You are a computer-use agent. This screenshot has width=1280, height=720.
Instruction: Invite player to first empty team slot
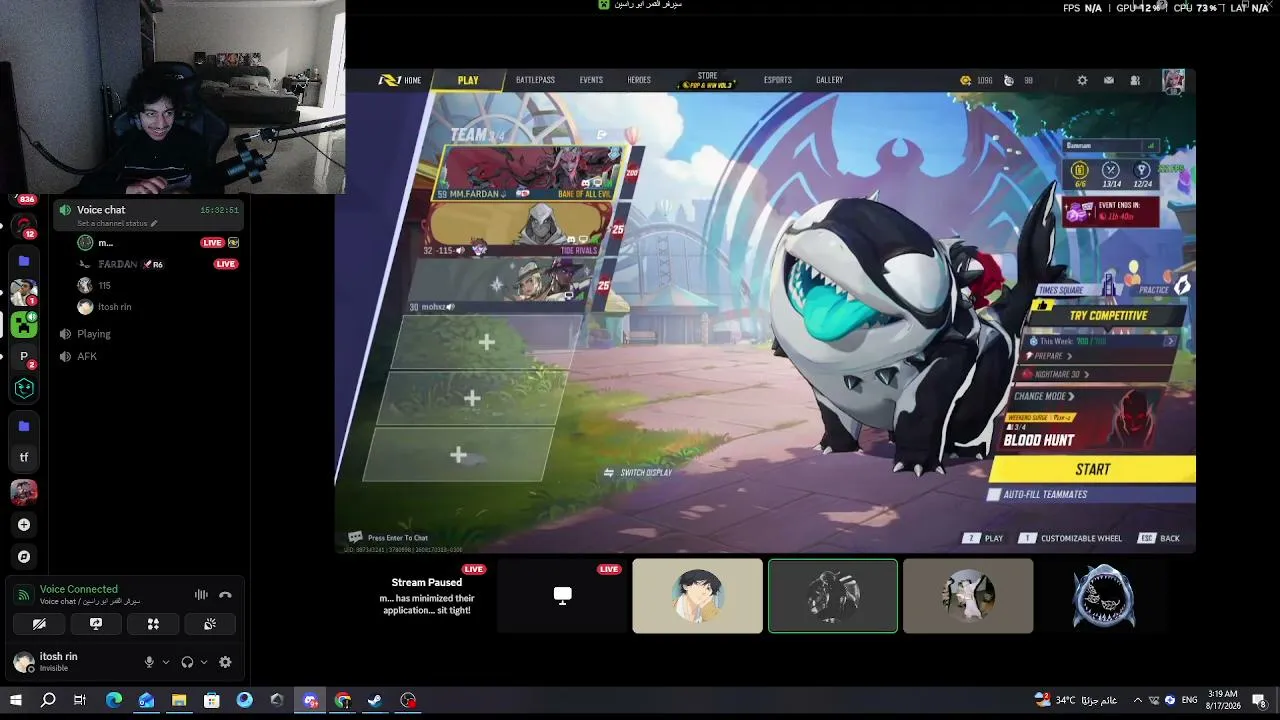click(486, 342)
